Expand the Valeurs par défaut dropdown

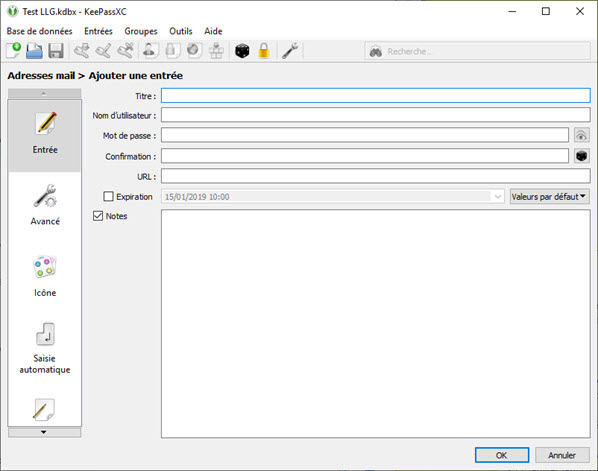549,197
